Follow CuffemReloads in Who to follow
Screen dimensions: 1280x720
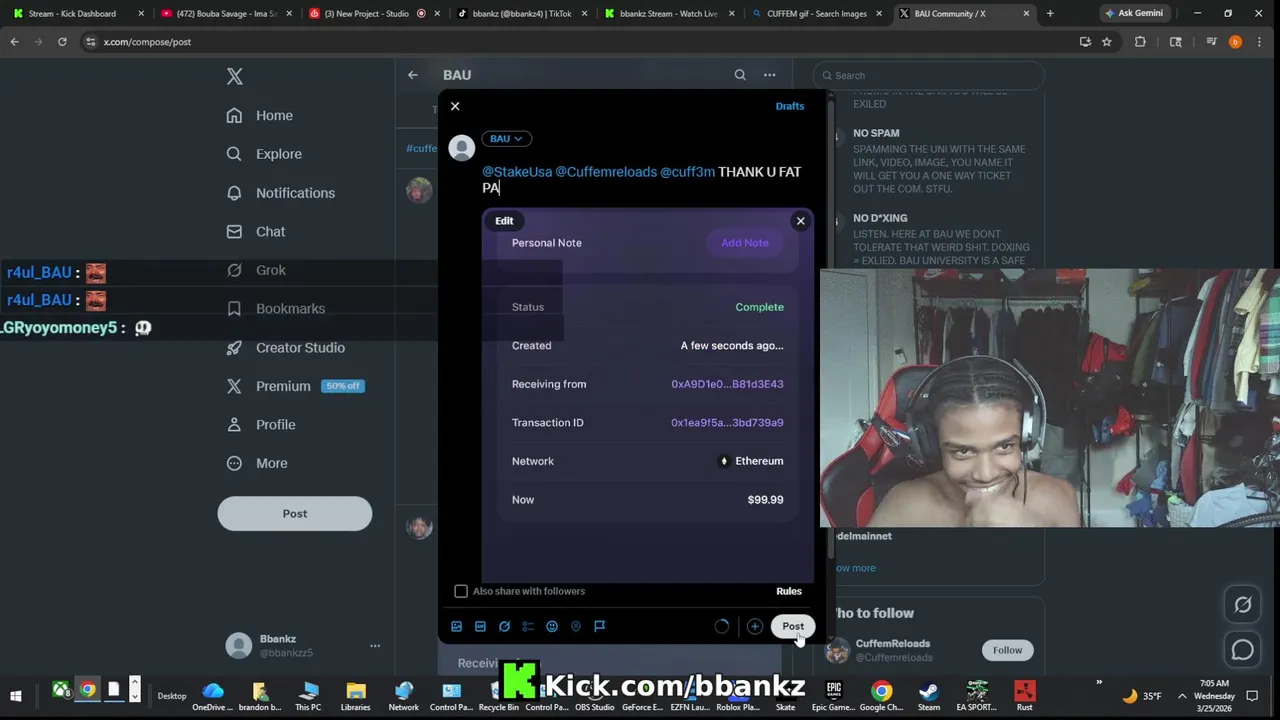[1007, 650]
